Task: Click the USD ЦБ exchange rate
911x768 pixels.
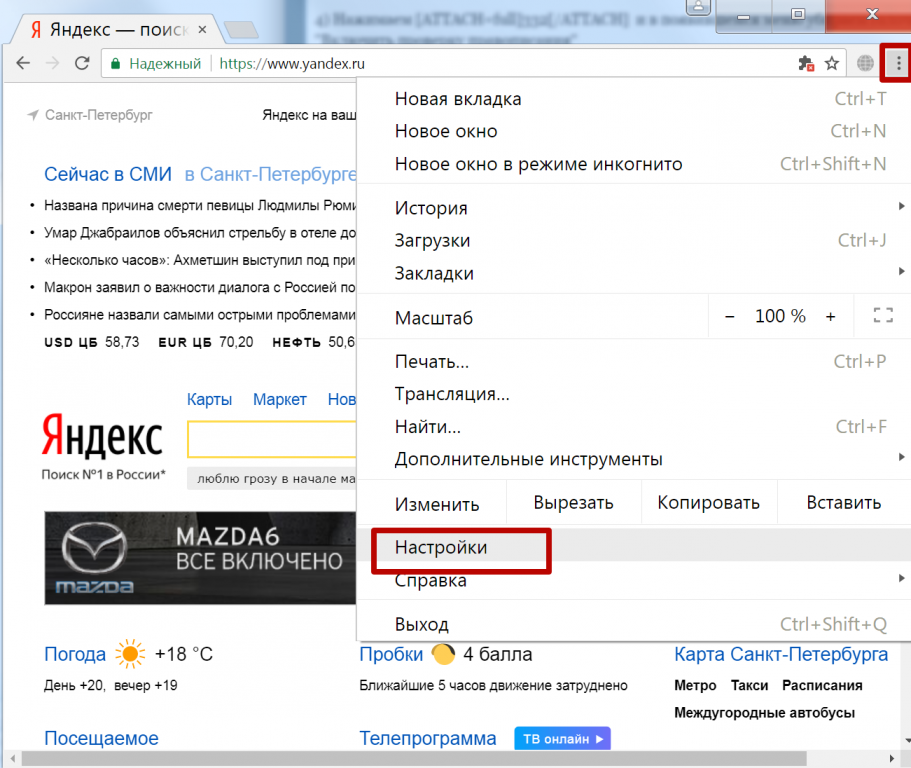Action: (92, 342)
